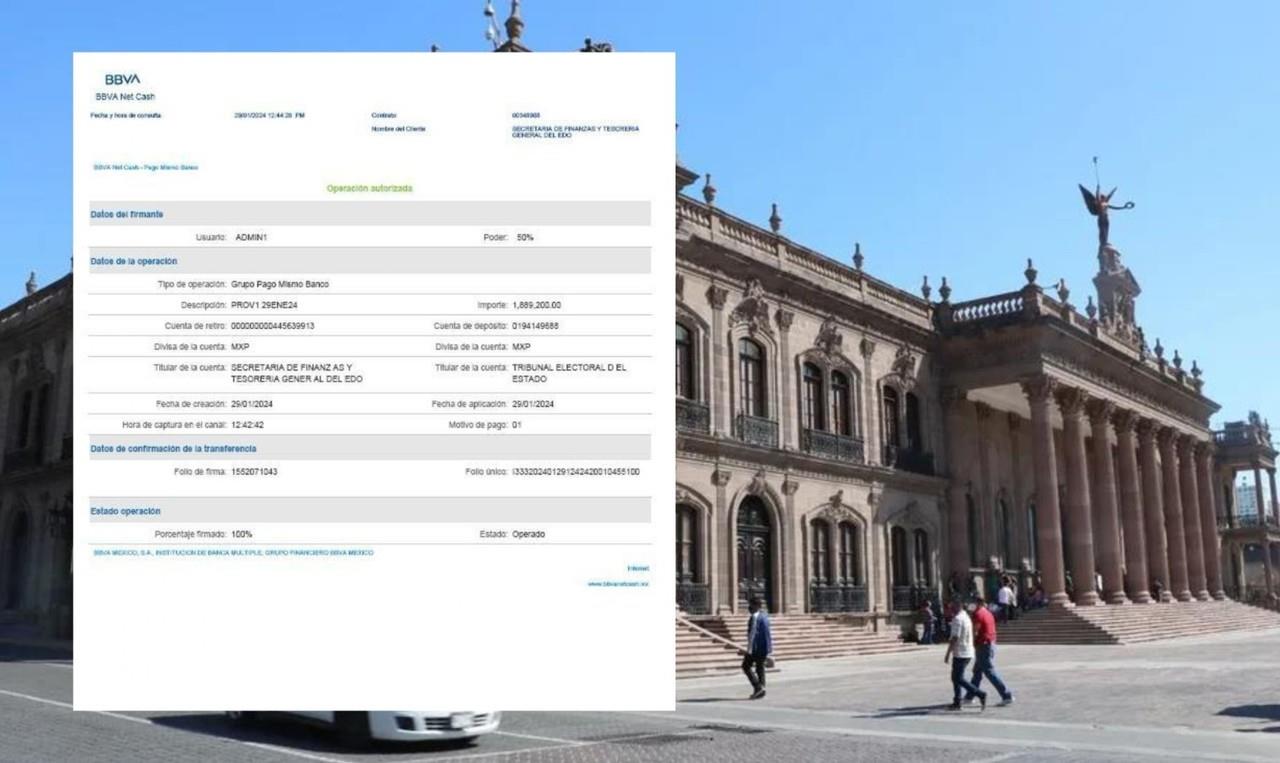Click the 'Cuenta de retiro:' label
1280x763 pixels.
(196, 326)
